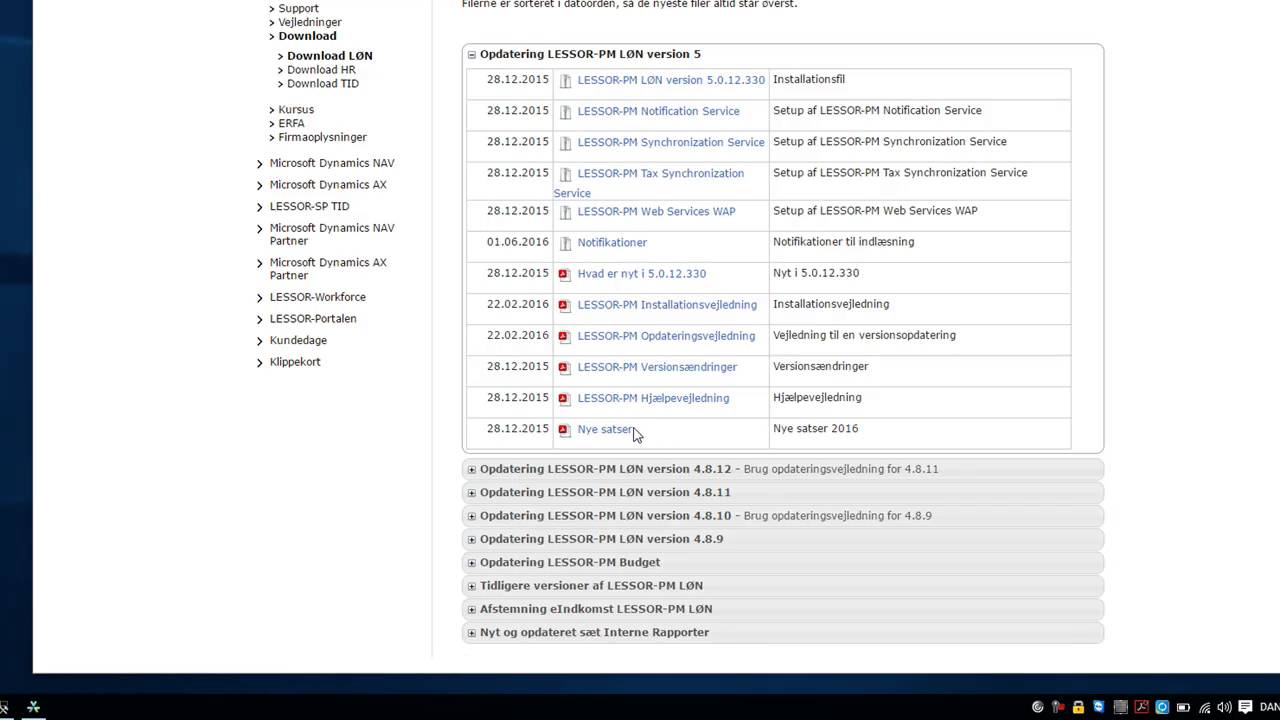Click file icon beside LESSOR-PM LØN version 5.0.12.330
Screen dimensions: 1280x720
click(565, 81)
